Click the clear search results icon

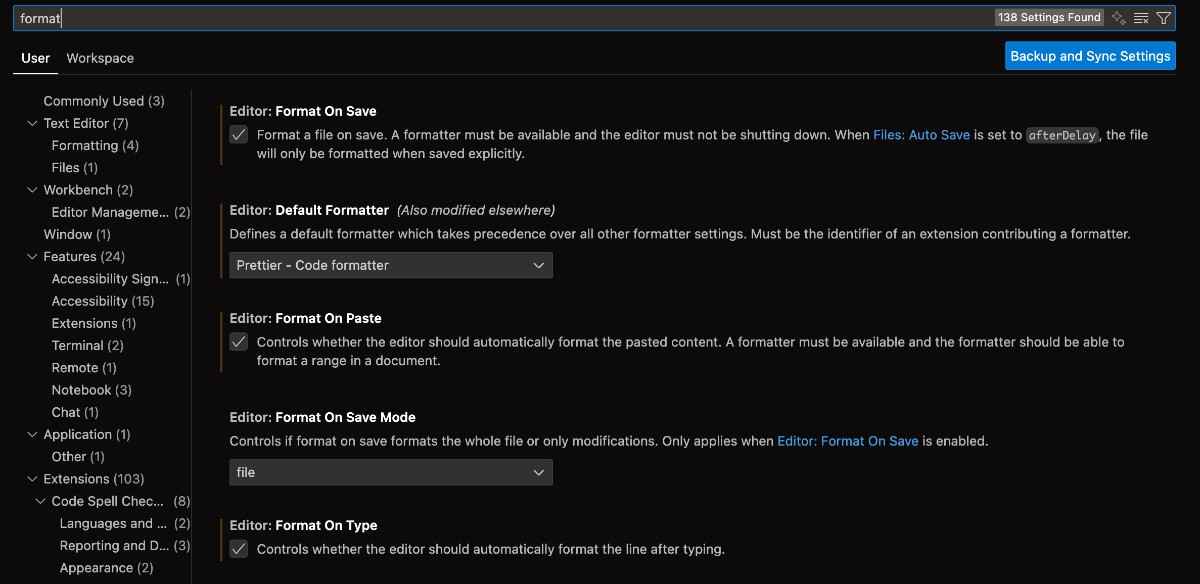click(x=1140, y=17)
